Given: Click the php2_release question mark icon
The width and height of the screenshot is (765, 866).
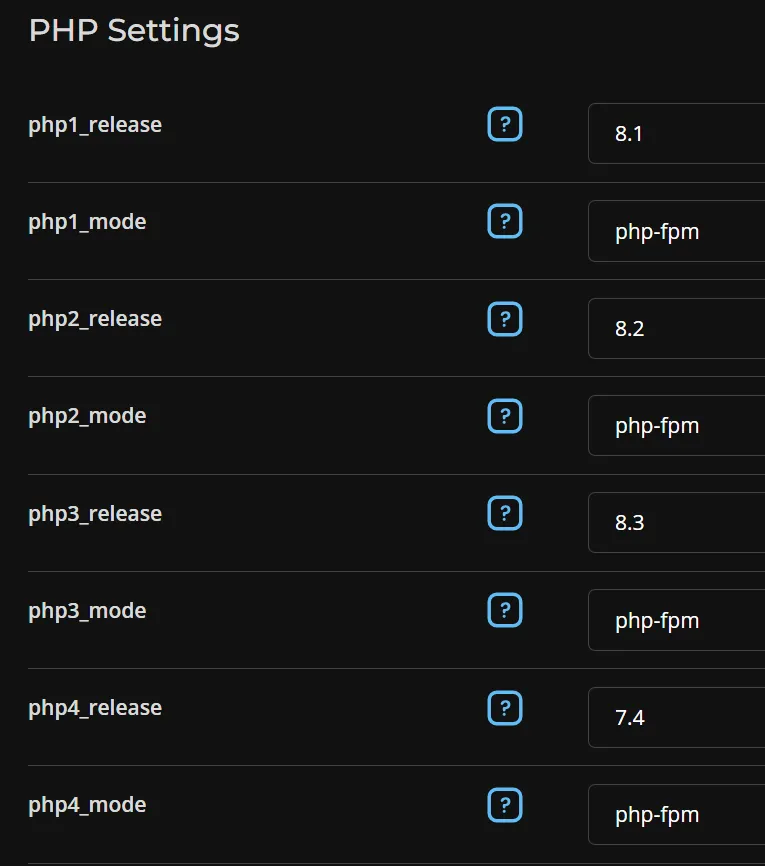Looking at the screenshot, I should coord(505,319).
